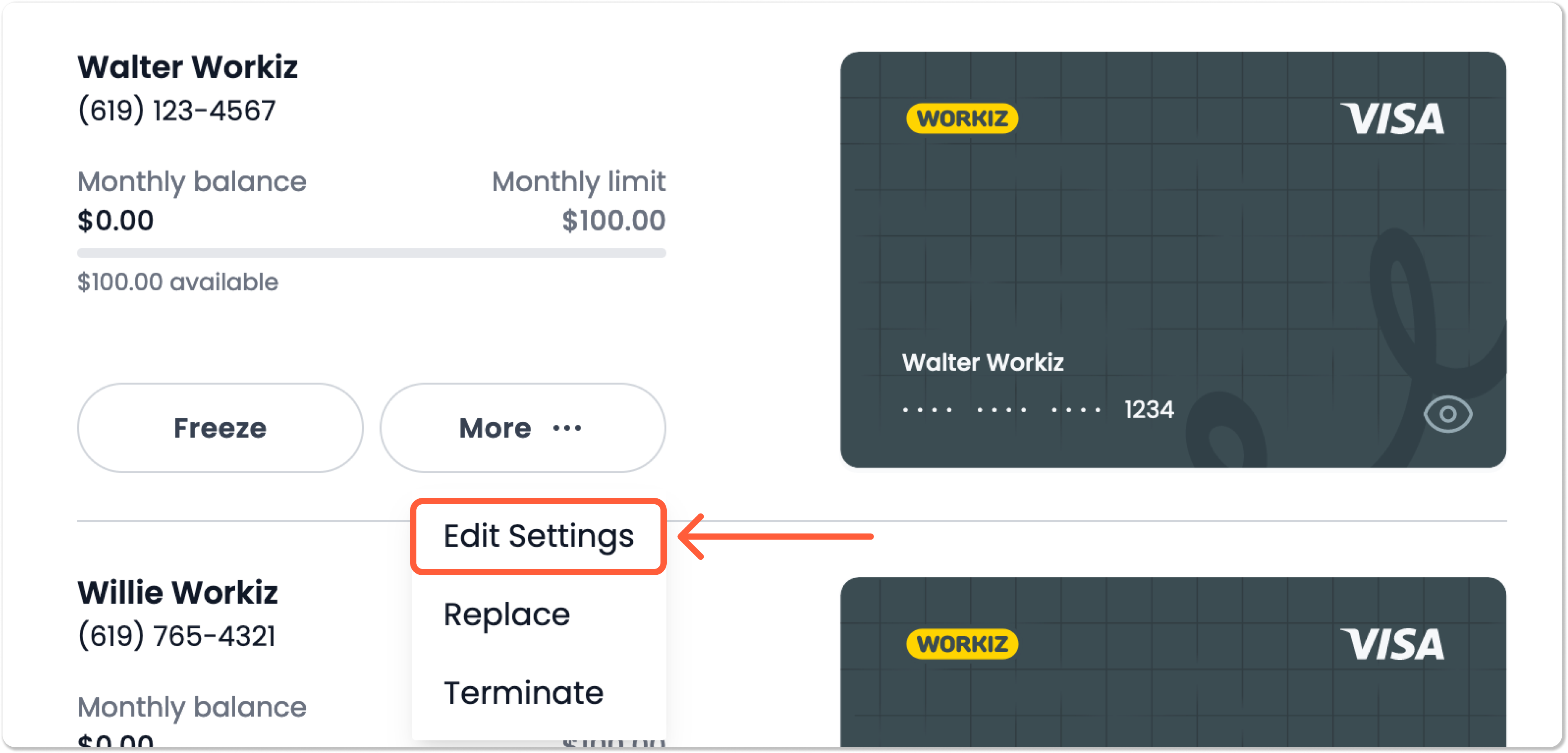Click Walter Workiz's Visa card image
This screenshot has height=753, width=1568.
(1173, 260)
